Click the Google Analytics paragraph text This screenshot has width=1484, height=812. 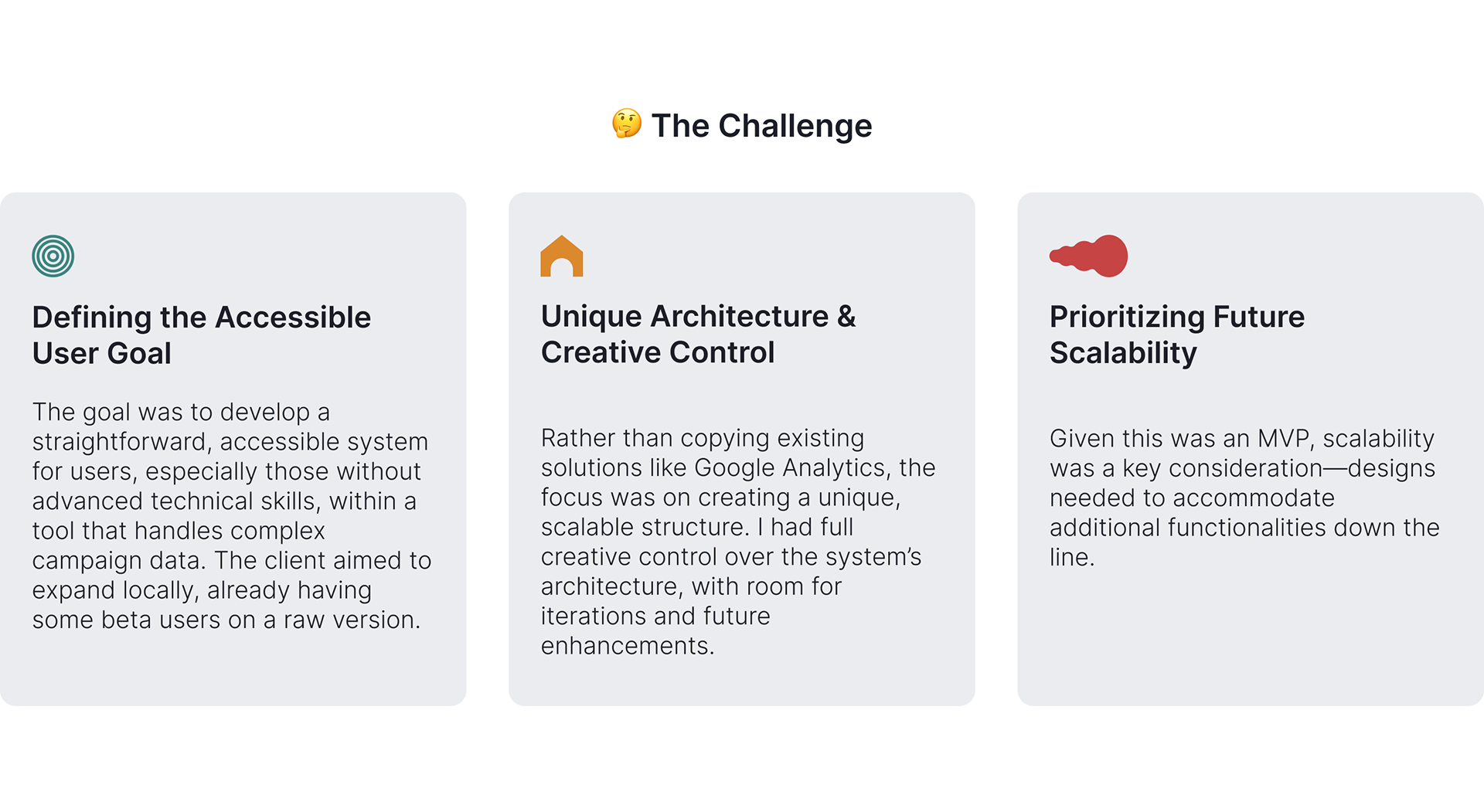[x=737, y=541]
